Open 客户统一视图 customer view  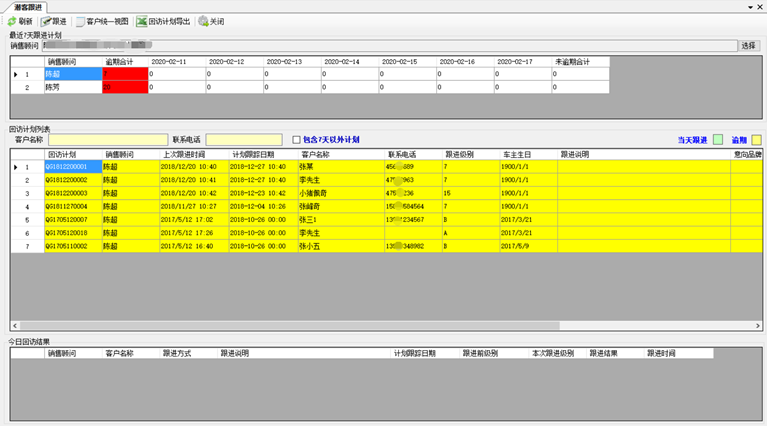click(81, 21)
